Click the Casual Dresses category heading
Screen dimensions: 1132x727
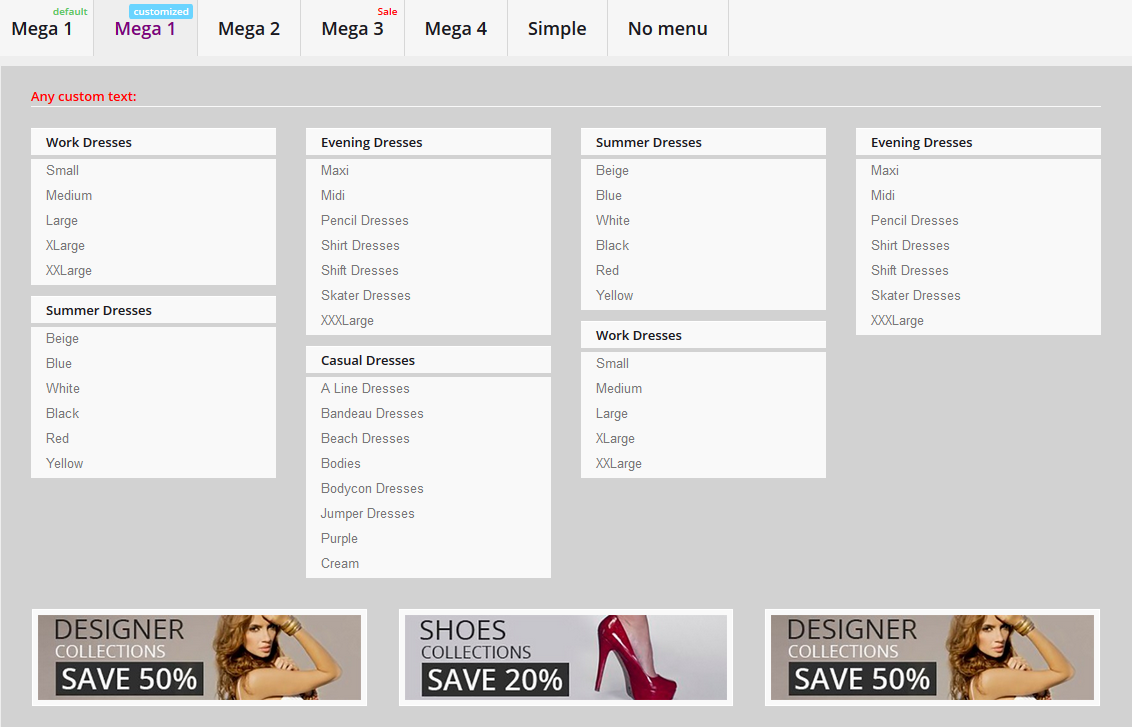tap(368, 360)
